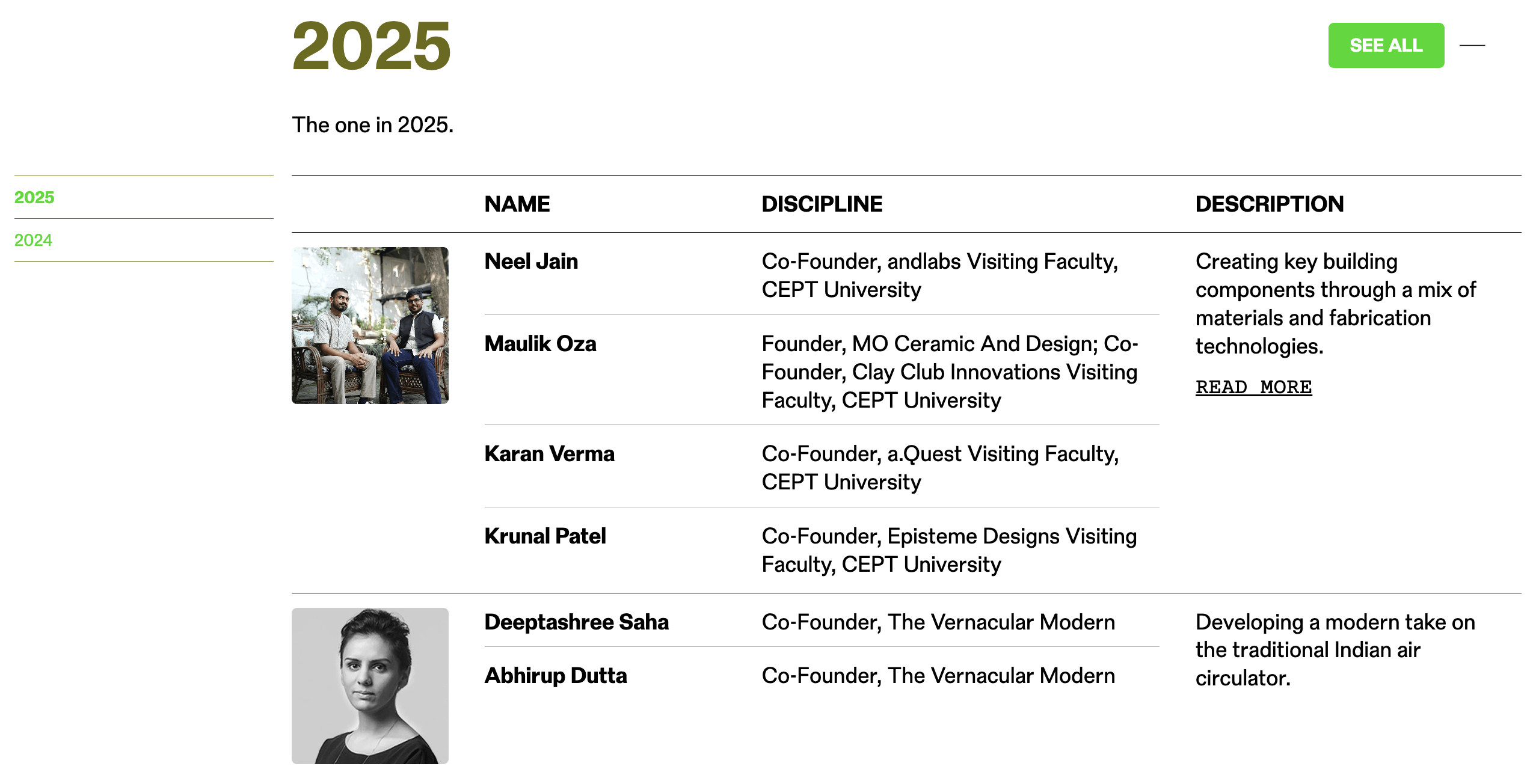Click the black-and-white portrait of a woman
1536x784 pixels.
(x=370, y=685)
